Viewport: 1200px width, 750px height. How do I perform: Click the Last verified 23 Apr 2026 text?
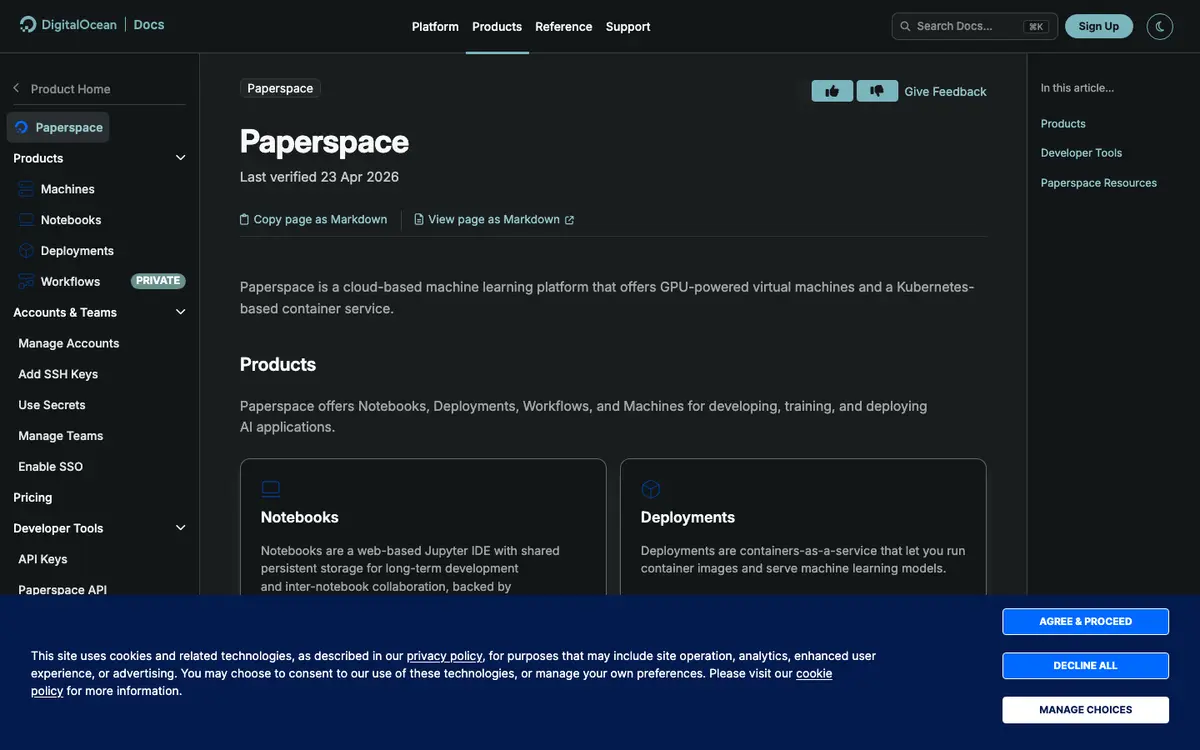point(319,177)
